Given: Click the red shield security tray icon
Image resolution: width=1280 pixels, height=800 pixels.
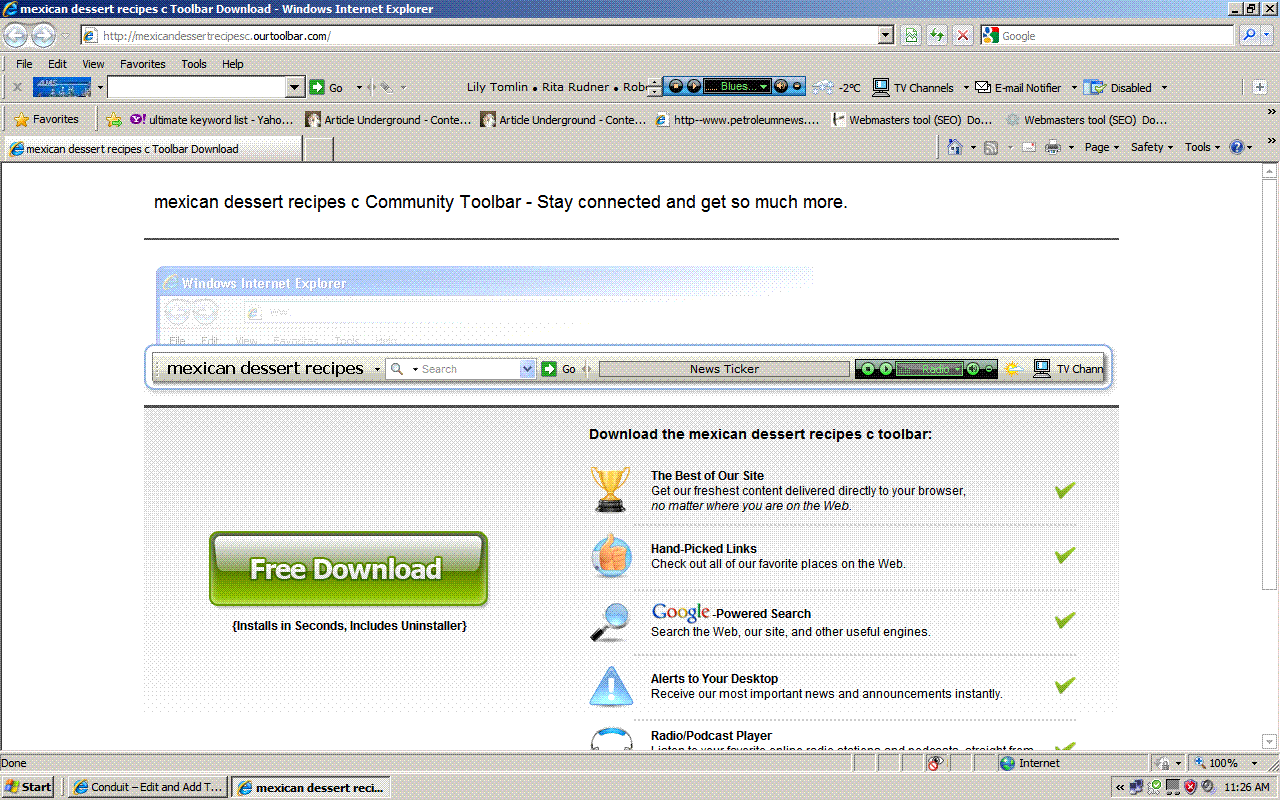Looking at the screenshot, I should 1190,787.
